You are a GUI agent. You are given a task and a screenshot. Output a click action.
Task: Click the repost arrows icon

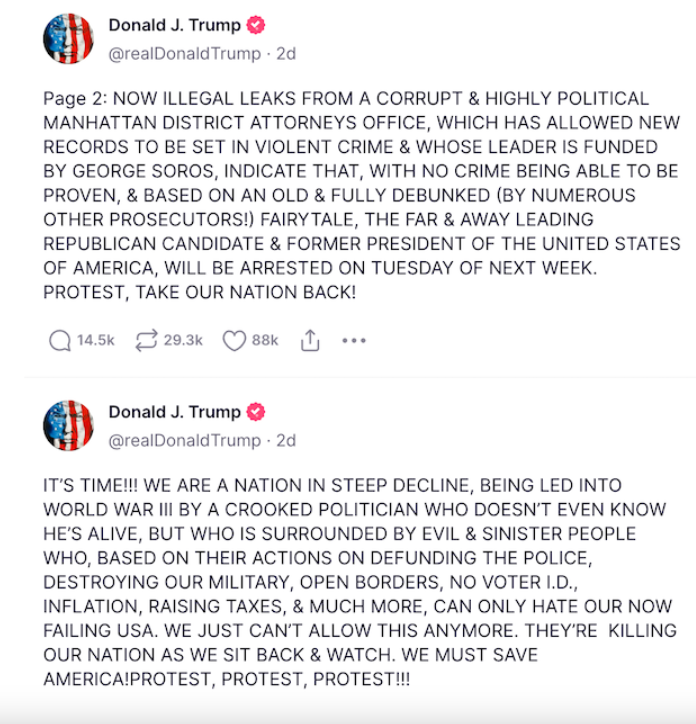(x=146, y=341)
